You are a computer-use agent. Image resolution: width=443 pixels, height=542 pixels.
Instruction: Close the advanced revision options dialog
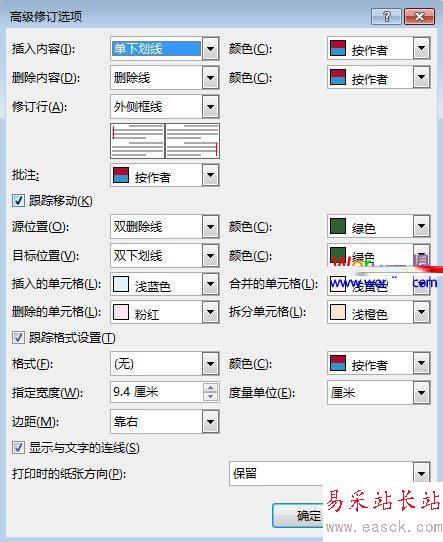click(x=419, y=17)
